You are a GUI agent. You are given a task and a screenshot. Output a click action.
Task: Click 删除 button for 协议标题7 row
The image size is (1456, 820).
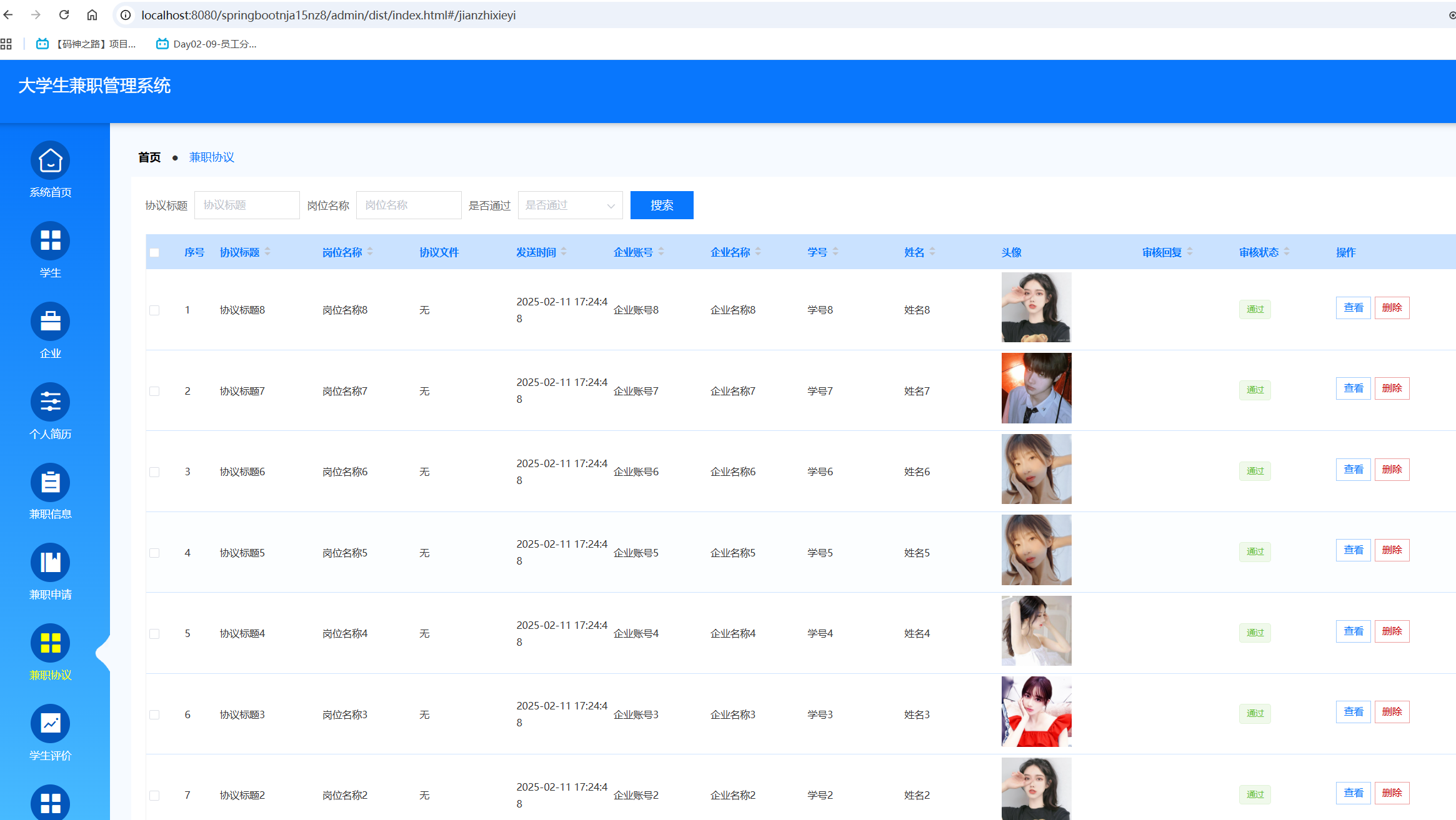click(1392, 388)
